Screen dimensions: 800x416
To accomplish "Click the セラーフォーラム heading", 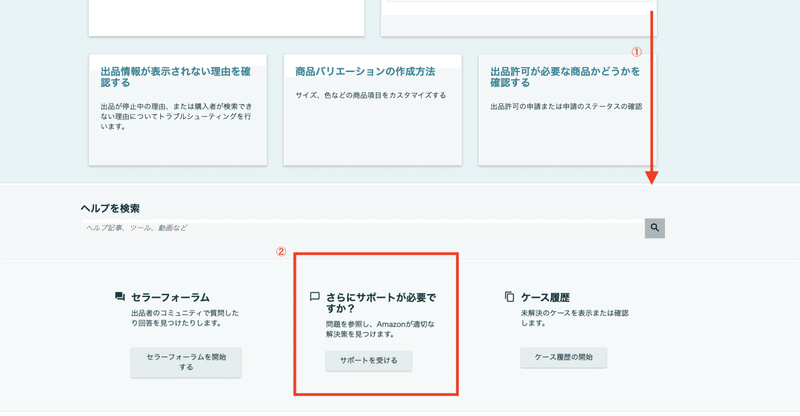I will pyautogui.click(x=170, y=297).
